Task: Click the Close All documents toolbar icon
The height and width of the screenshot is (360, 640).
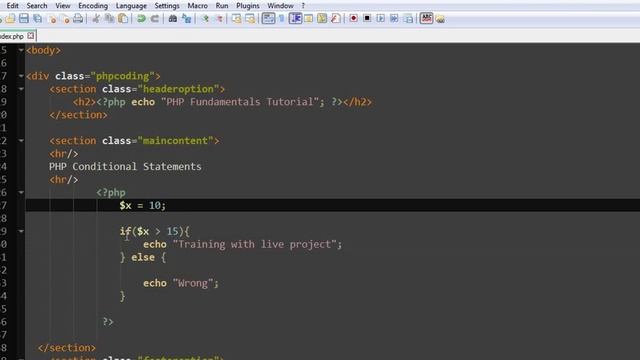Action: click(x=65, y=18)
